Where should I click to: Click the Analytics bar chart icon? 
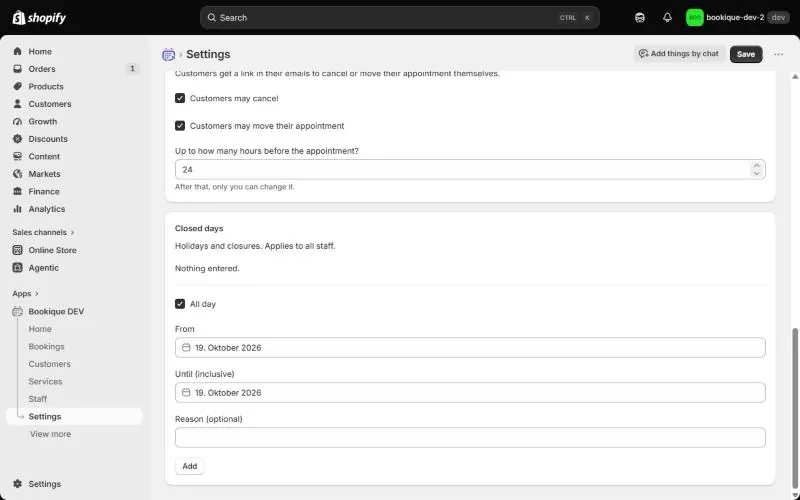18,209
